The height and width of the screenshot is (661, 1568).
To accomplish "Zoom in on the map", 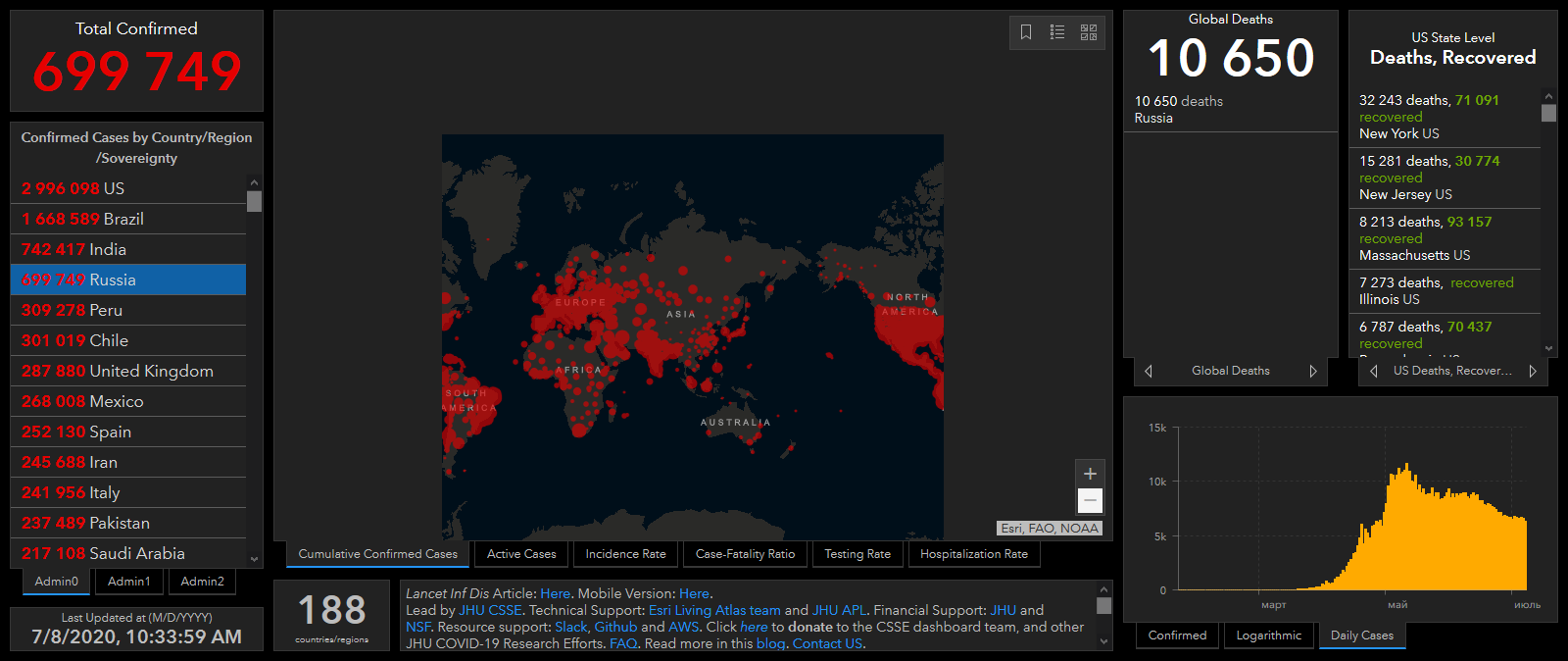I will coord(1090,474).
